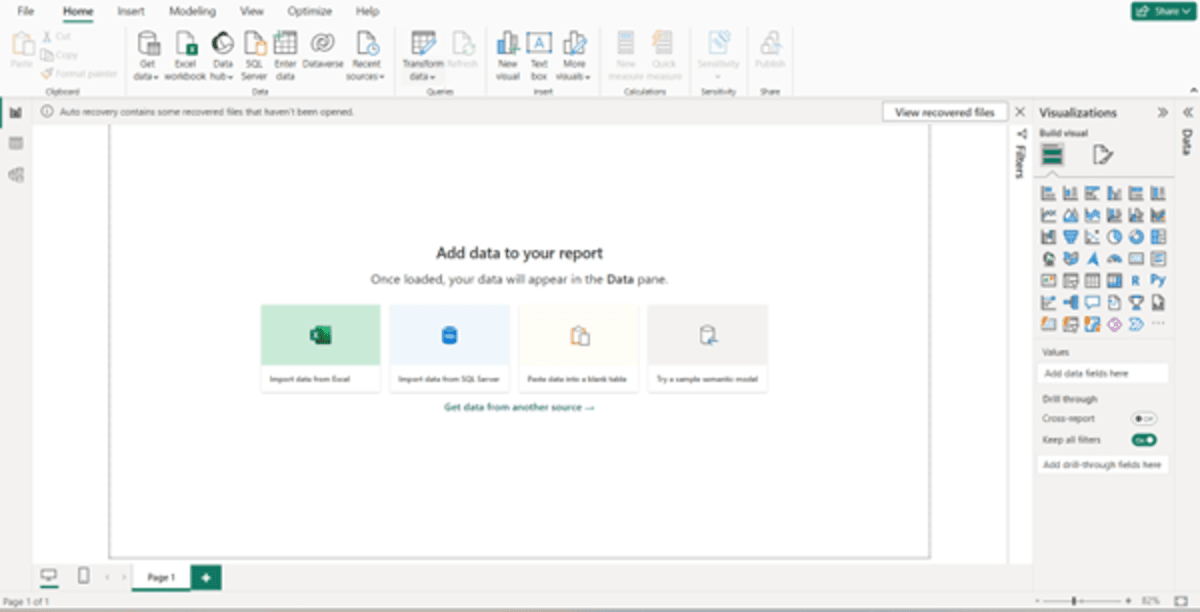Image resolution: width=1200 pixels, height=612 pixels.
Task: Open the Share dropdown button
Action: pos(1162,11)
